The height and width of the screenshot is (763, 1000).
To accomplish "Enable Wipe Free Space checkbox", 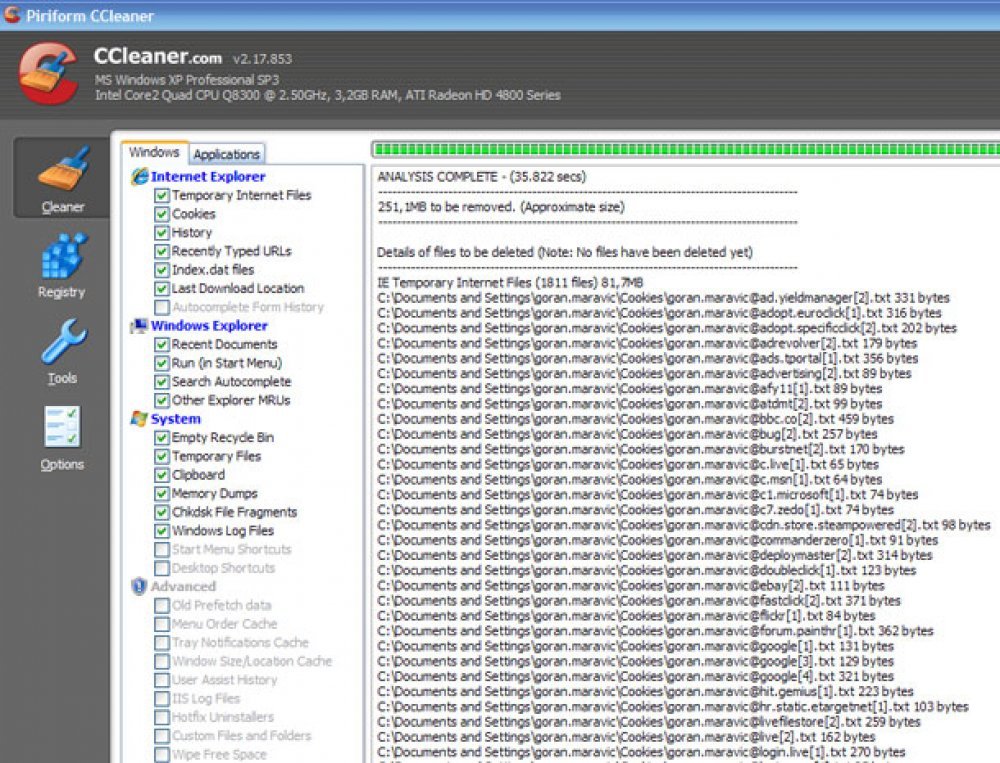I will click(162, 754).
